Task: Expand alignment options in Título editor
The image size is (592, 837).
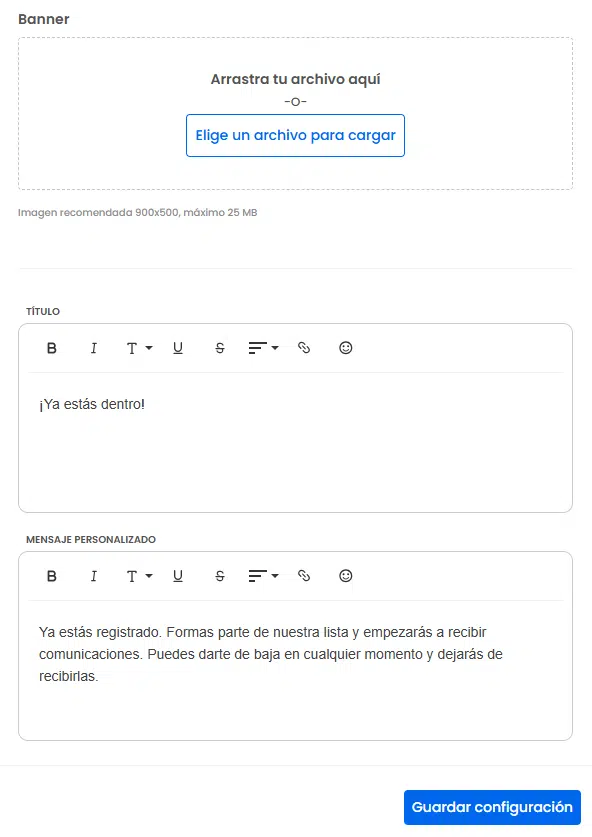Action: [x=263, y=348]
